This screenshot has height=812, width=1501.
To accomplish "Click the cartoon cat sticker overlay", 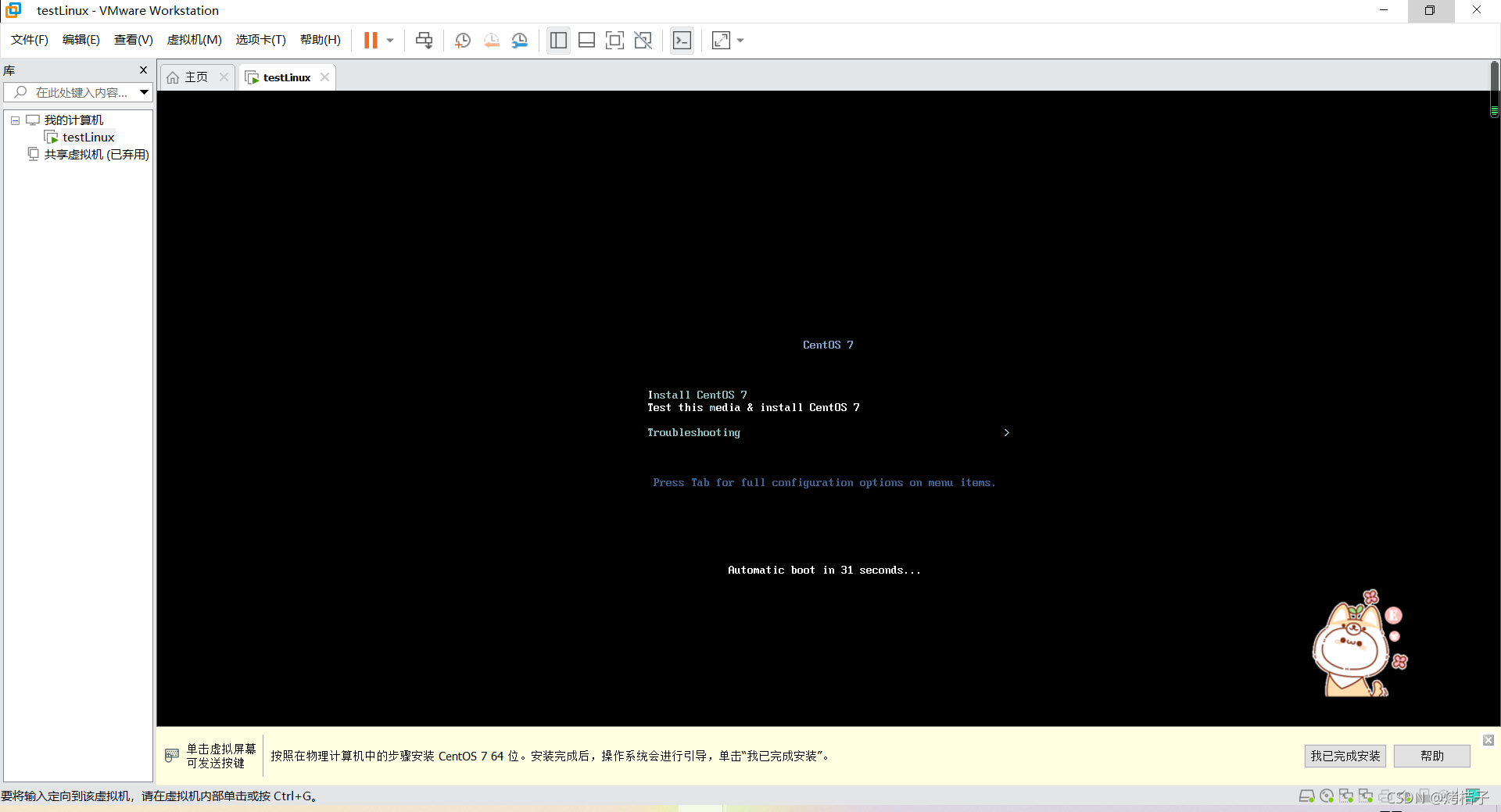I will click(1359, 643).
